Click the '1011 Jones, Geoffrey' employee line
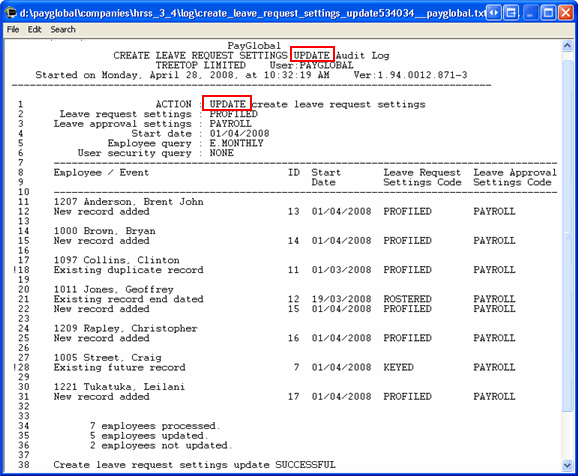This screenshot has width=578, height=476. [x=114, y=289]
